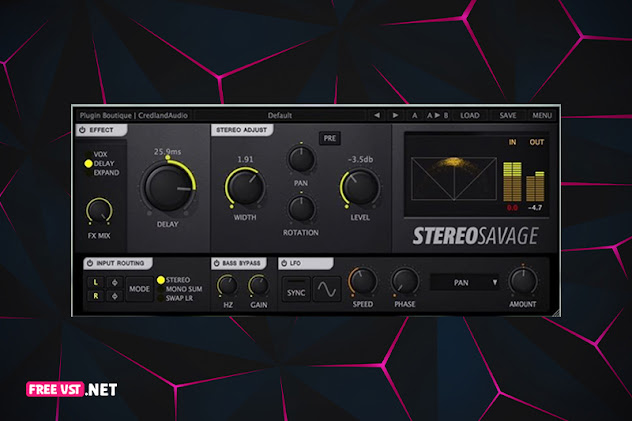Open the MENU in header bar
Viewport: 632px width, 421px height.
[542, 116]
